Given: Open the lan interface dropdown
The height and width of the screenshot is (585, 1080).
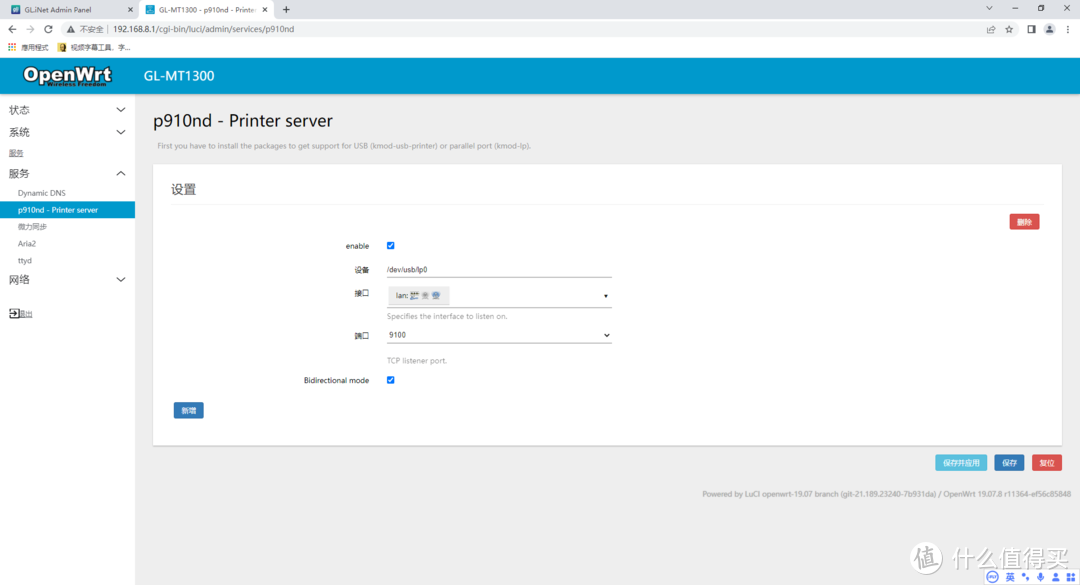Looking at the screenshot, I should click(x=499, y=296).
